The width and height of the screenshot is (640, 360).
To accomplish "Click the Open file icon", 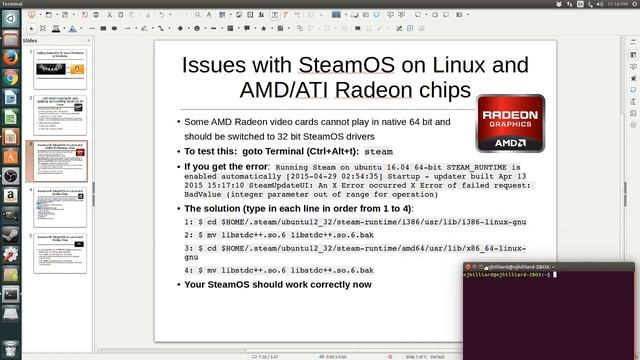I will pos(48,15).
